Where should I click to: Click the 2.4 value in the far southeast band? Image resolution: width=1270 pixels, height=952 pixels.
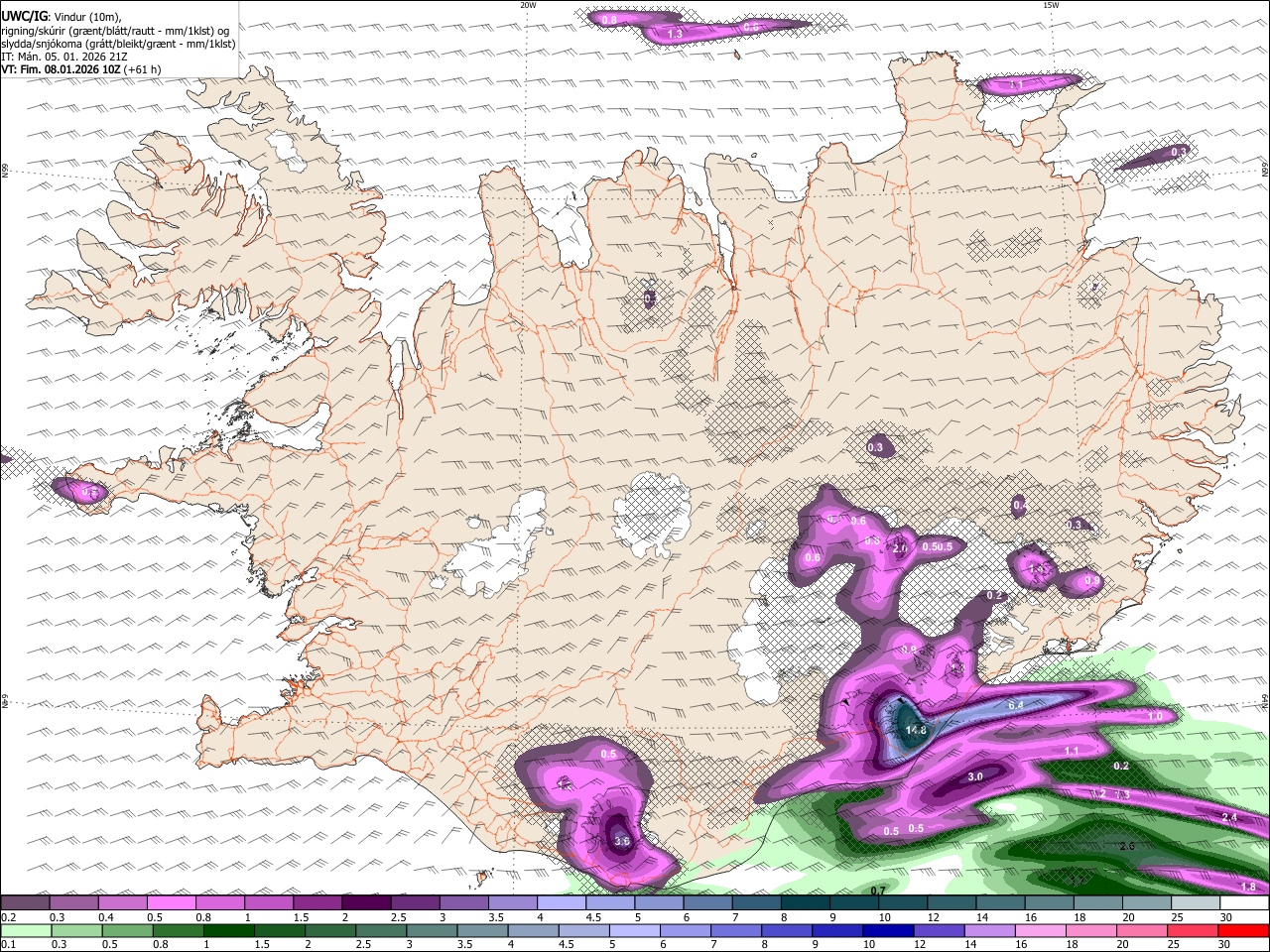1230,817
